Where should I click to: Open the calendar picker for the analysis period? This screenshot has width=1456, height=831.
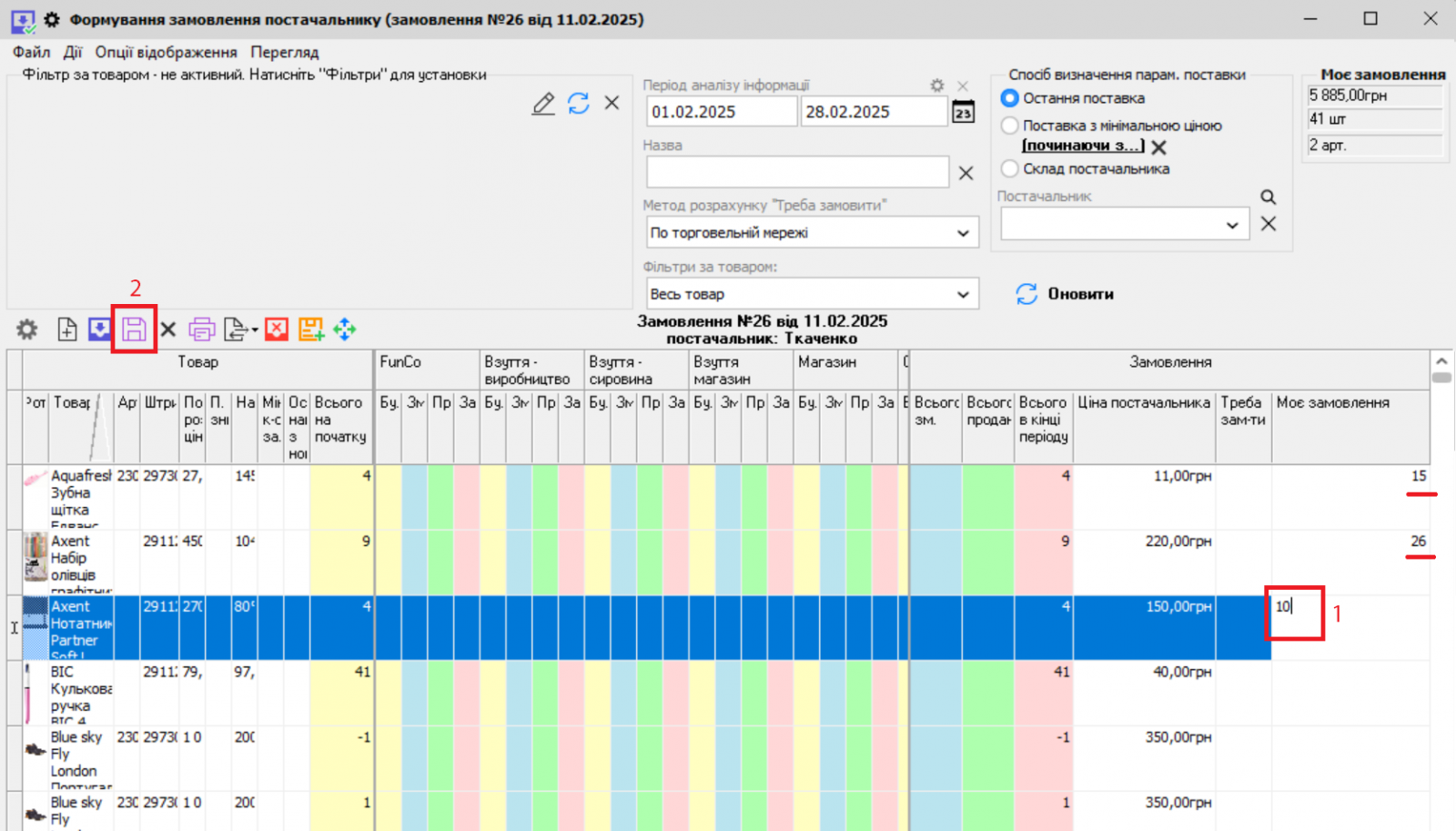tap(963, 112)
